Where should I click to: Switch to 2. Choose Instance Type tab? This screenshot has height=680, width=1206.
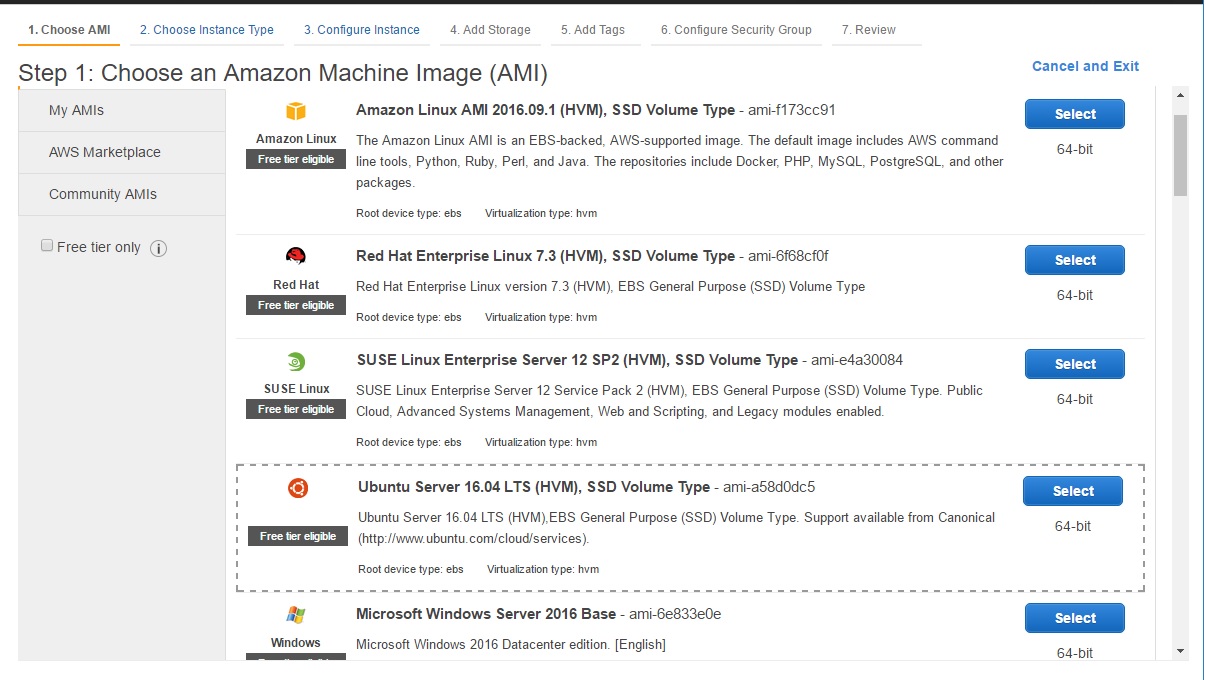click(x=207, y=30)
